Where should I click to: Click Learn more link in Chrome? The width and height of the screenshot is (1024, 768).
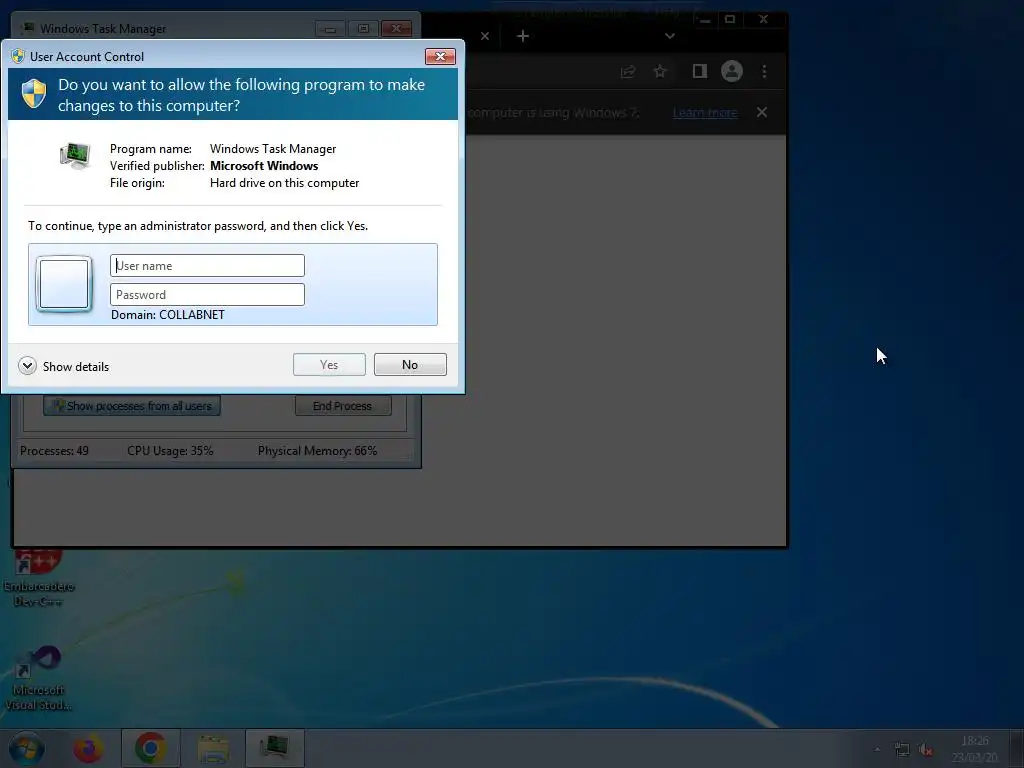pyautogui.click(x=705, y=112)
